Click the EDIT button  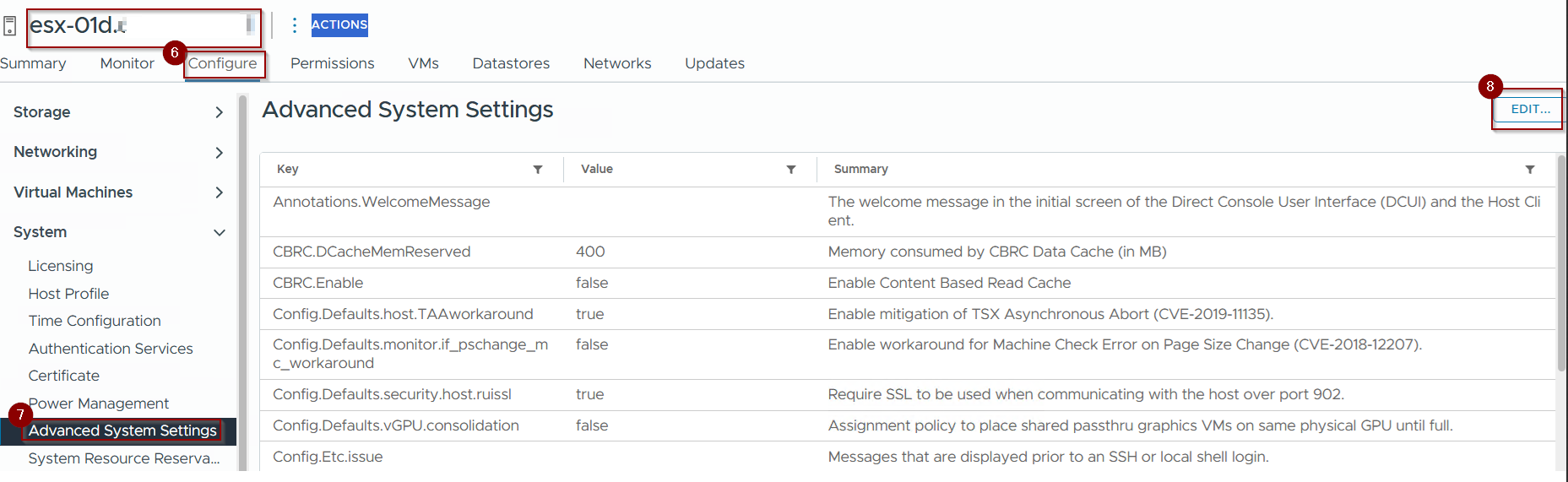coord(1530,109)
